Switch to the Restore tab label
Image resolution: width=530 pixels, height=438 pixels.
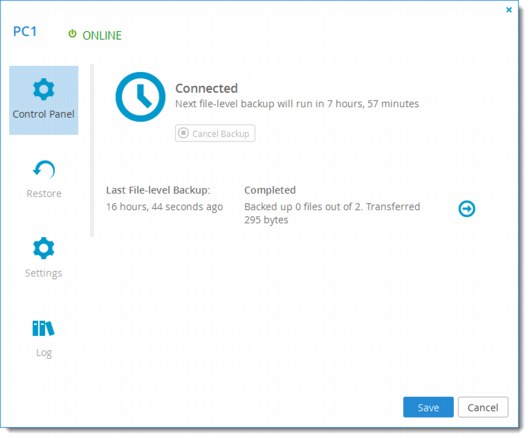tap(44, 193)
